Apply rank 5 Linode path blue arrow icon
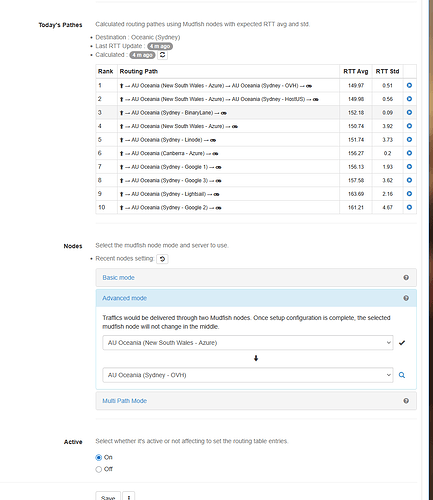 (409, 140)
